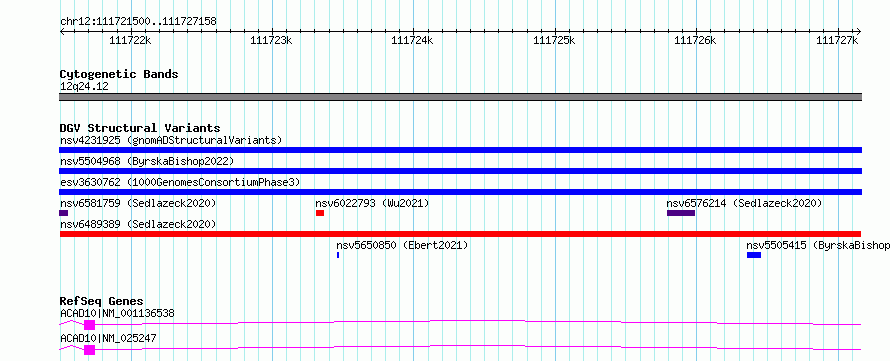Select the purple nsv6576214 Sedlazeck2020 variant block
The width and height of the screenshot is (890, 361).
[x=681, y=213]
